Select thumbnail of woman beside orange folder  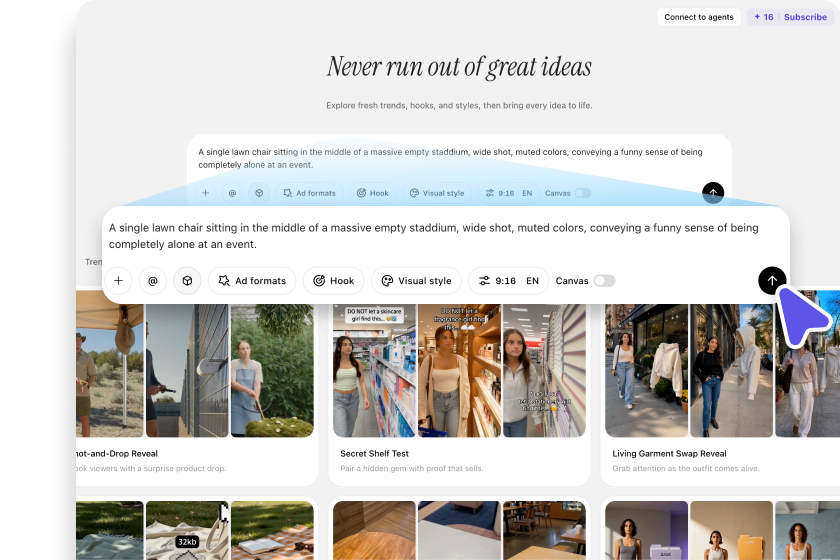(x=731, y=530)
